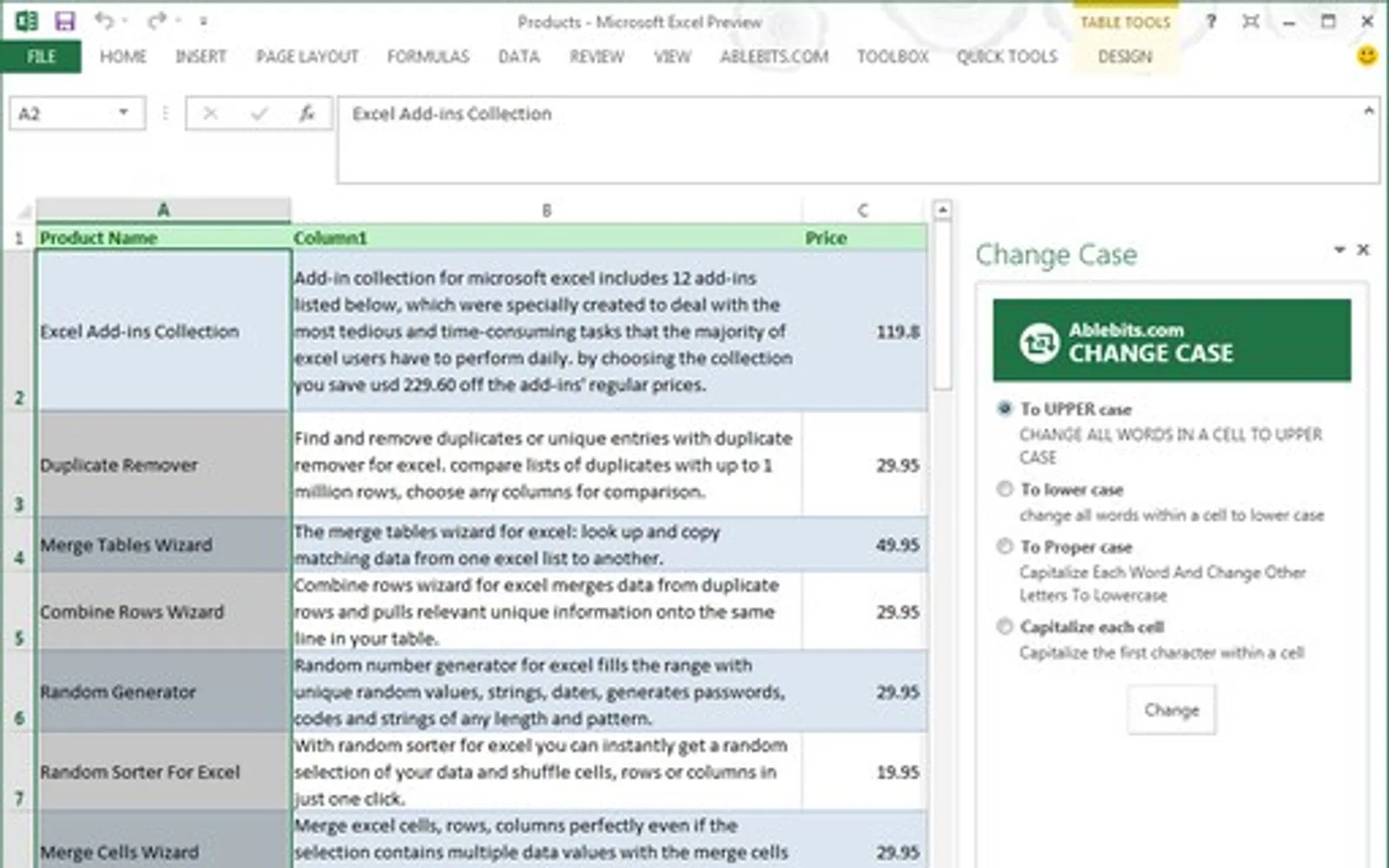1389x868 pixels.
Task: Open the Table Tools DESIGN tab
Action: coord(1124,56)
